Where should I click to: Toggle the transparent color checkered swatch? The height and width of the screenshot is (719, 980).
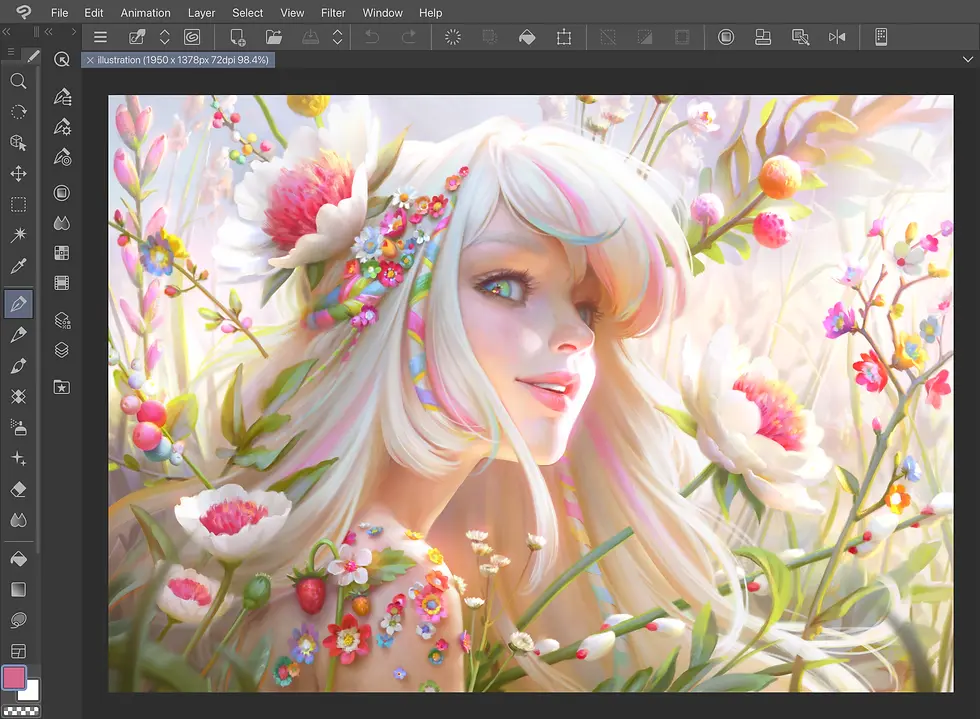coord(19,711)
